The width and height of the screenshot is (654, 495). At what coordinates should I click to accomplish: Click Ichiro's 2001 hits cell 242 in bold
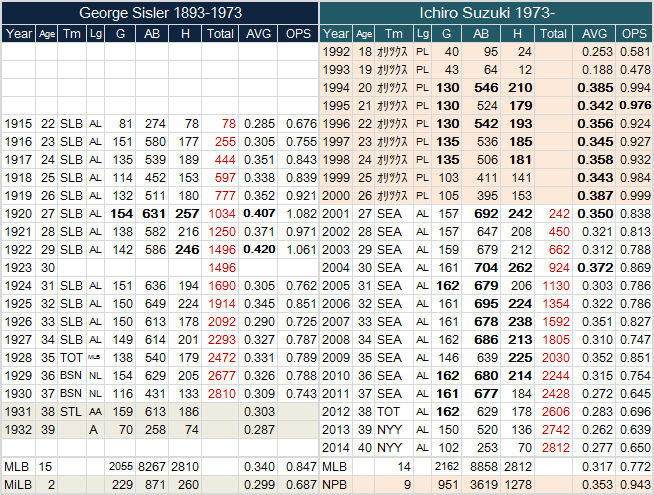(518, 214)
